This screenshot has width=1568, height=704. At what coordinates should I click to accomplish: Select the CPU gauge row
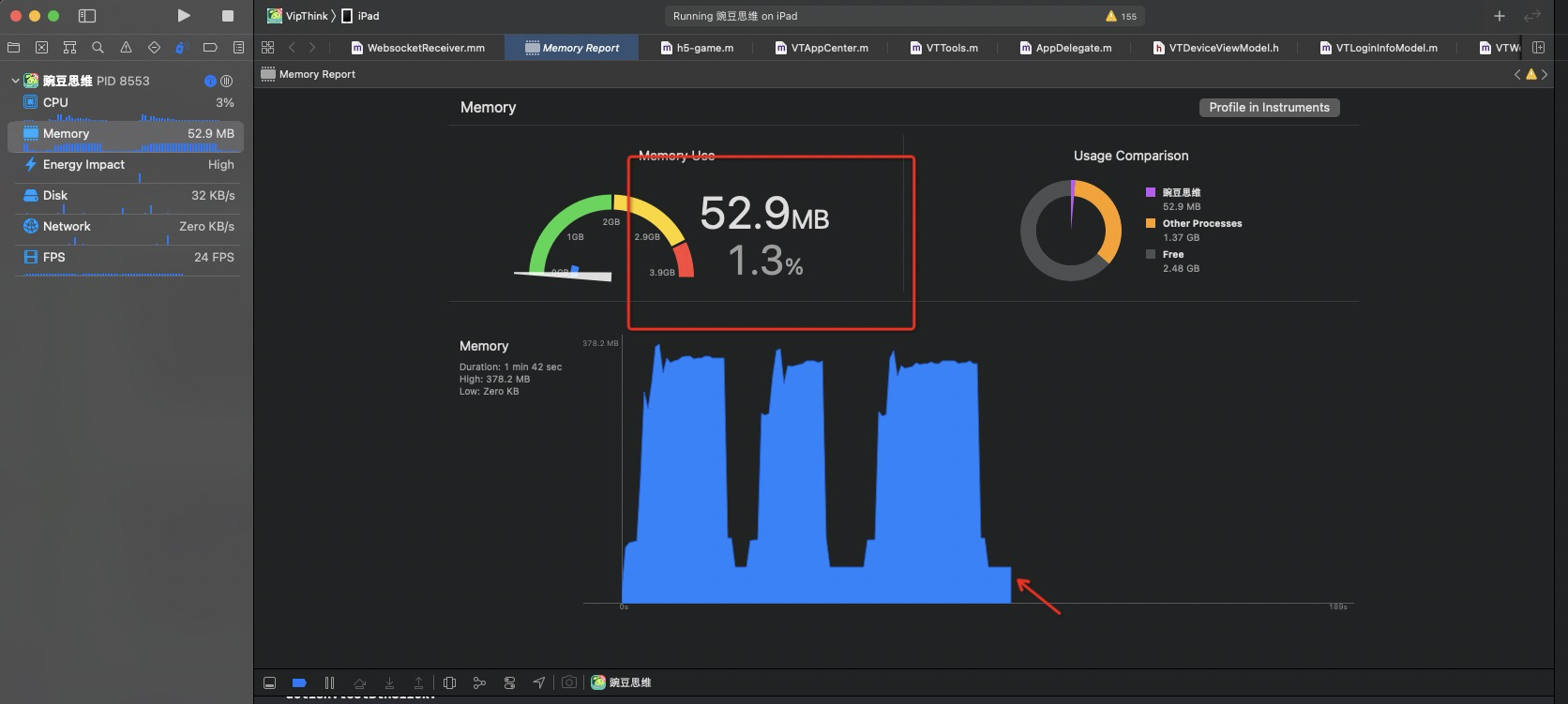127,105
